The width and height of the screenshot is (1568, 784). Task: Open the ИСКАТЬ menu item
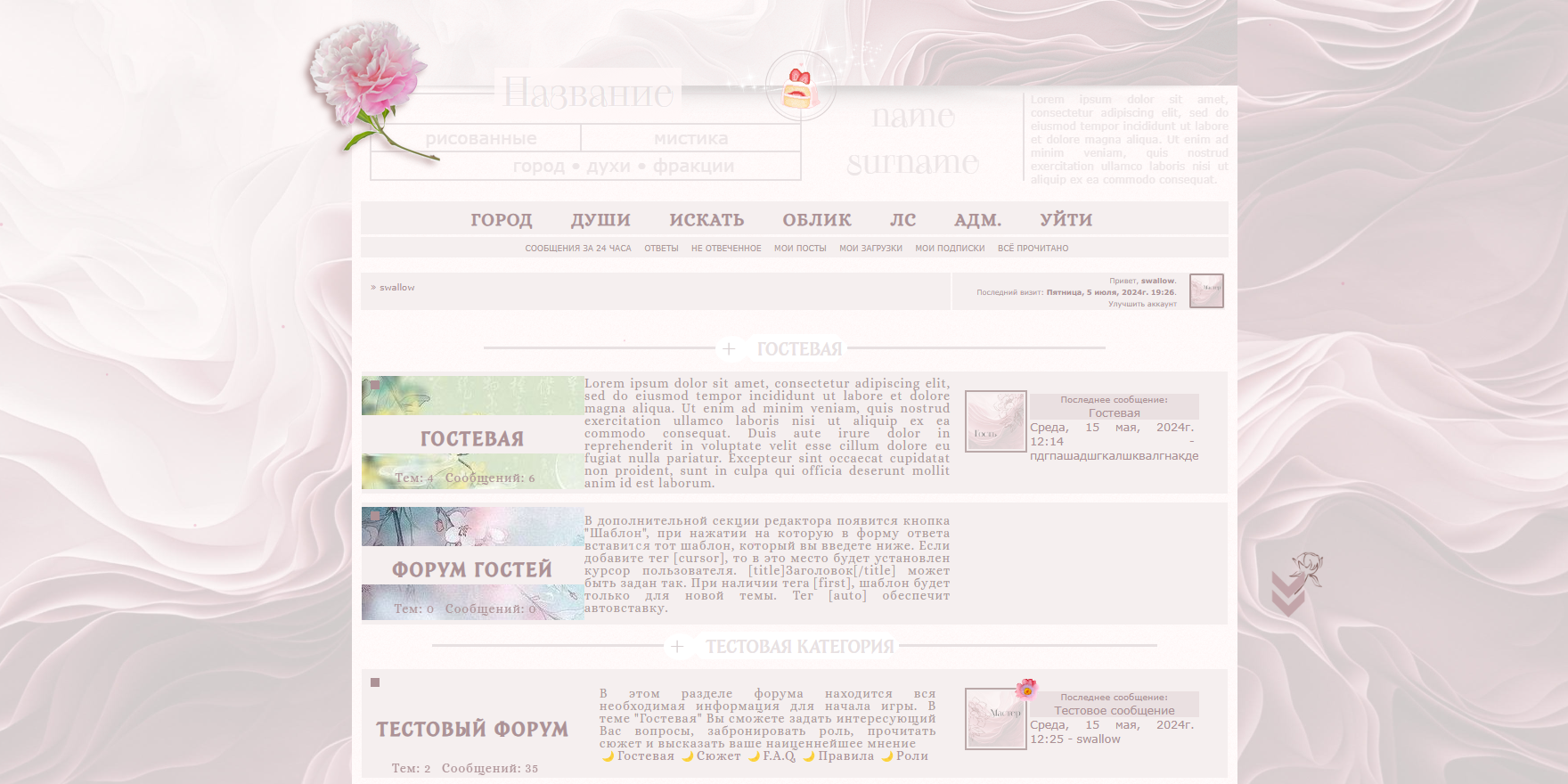706,220
